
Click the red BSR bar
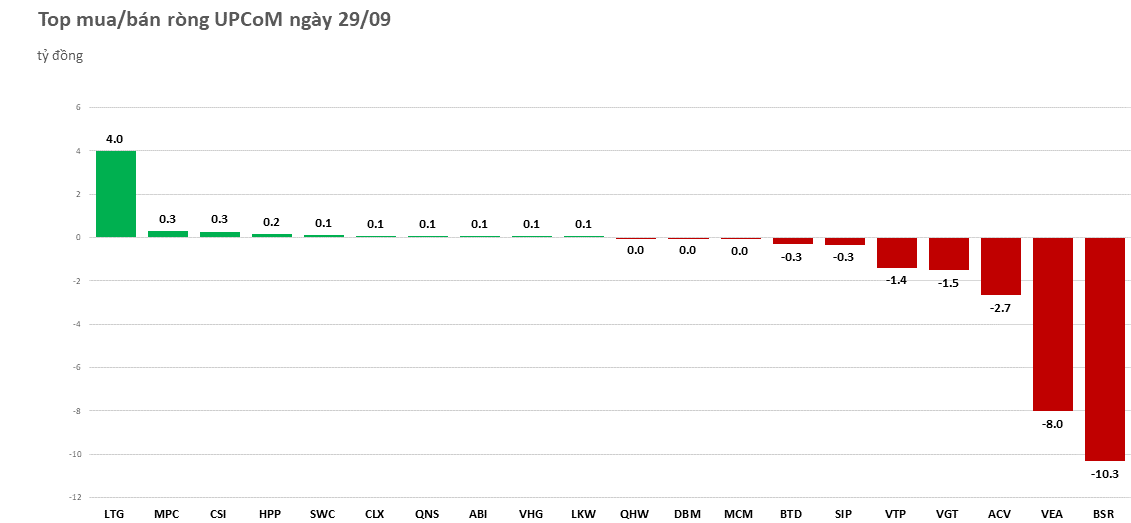[1104, 348]
